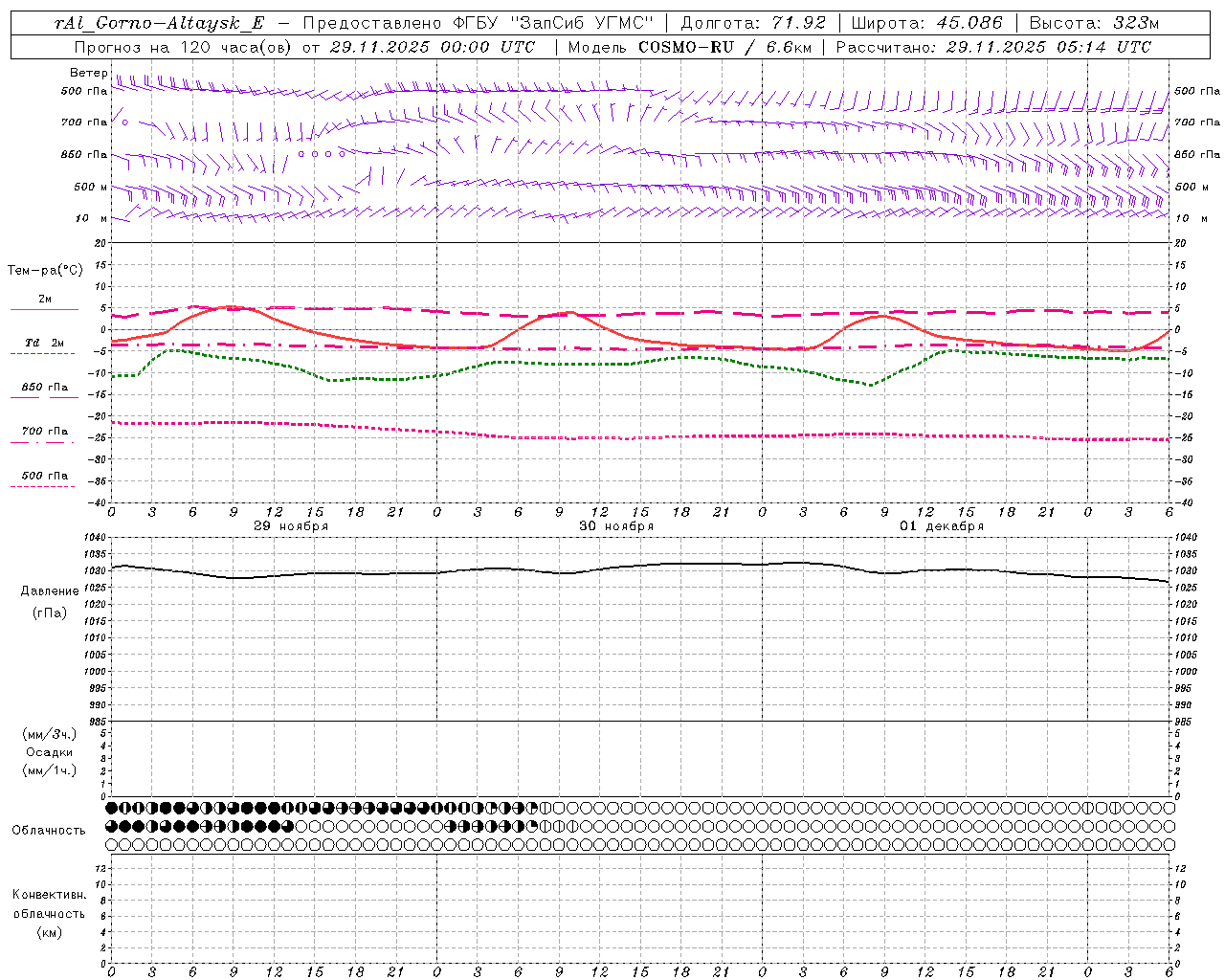Select the Тем-ра(°C) axis title
1225x980 pixels.
coord(45,271)
